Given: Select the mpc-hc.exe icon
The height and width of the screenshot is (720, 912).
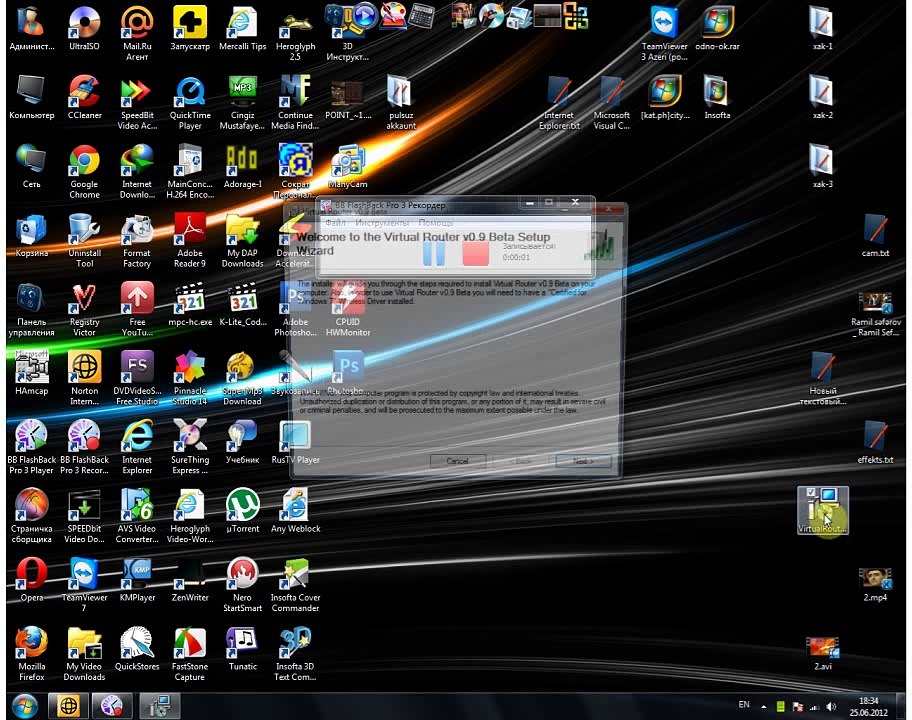Looking at the screenshot, I should (x=190, y=304).
